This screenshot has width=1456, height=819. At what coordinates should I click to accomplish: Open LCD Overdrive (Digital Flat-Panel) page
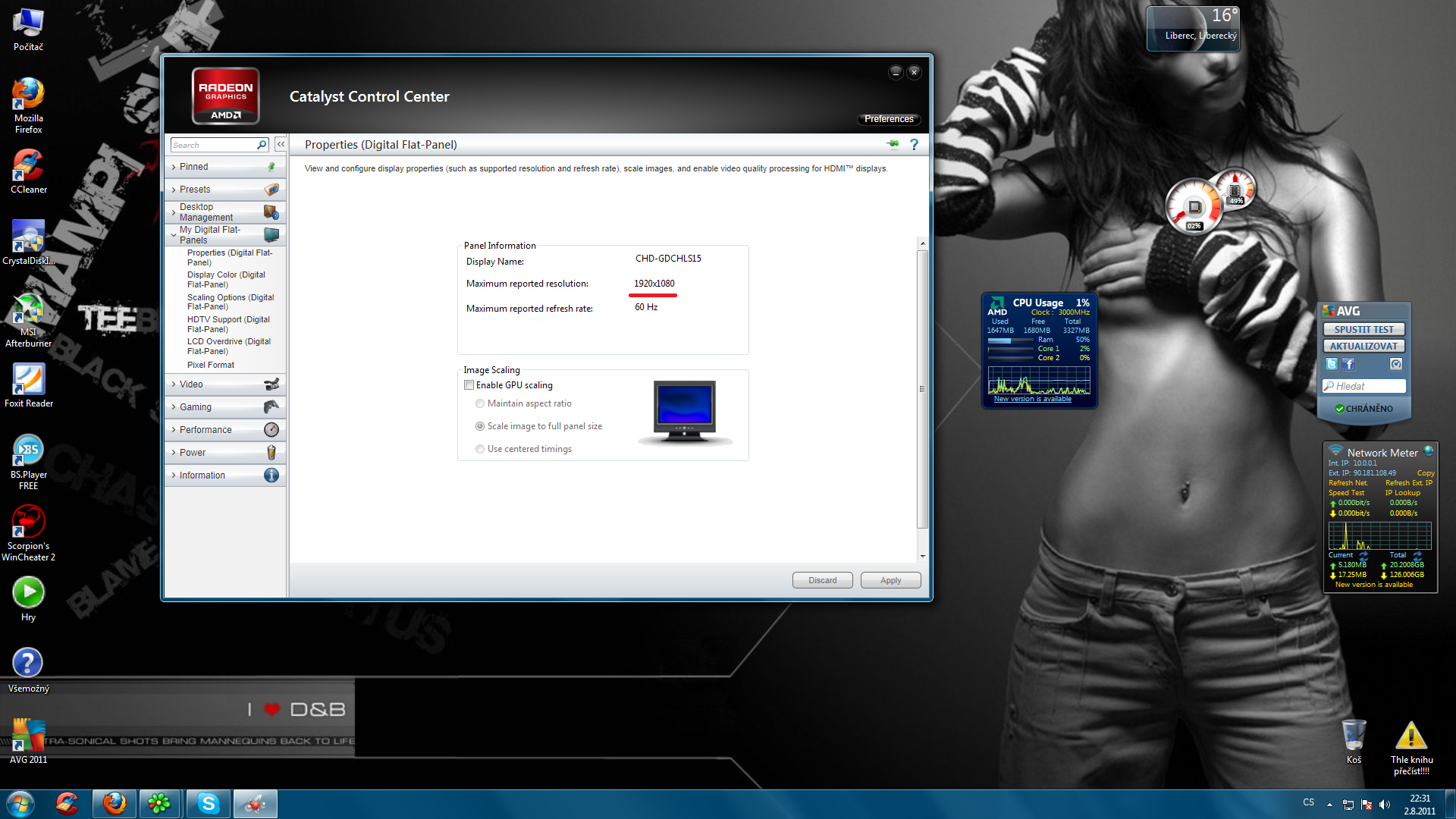(228, 347)
